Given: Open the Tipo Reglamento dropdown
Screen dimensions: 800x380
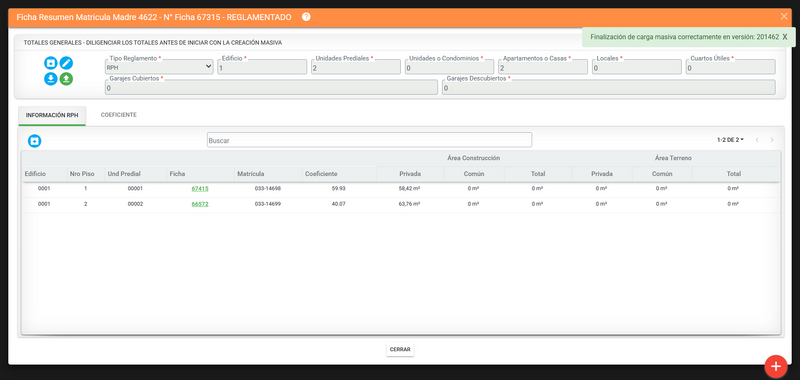Looking at the screenshot, I should [x=159, y=67].
